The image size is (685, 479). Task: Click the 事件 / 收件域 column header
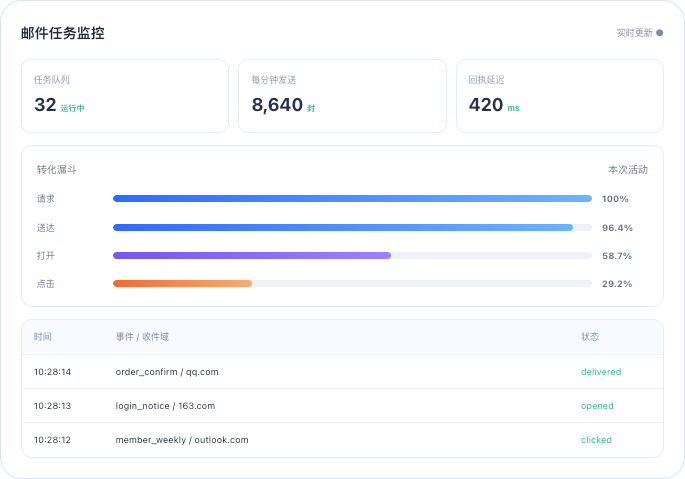point(142,337)
